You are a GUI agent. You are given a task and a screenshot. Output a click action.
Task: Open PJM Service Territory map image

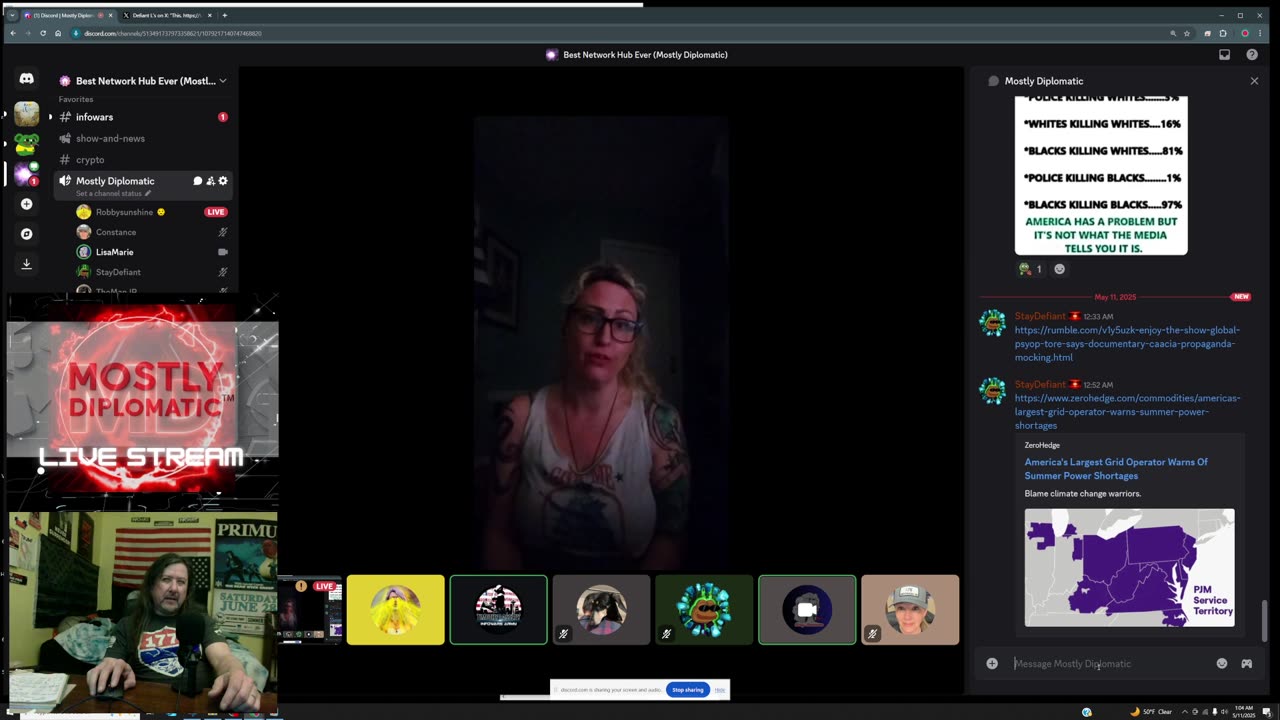click(1129, 568)
